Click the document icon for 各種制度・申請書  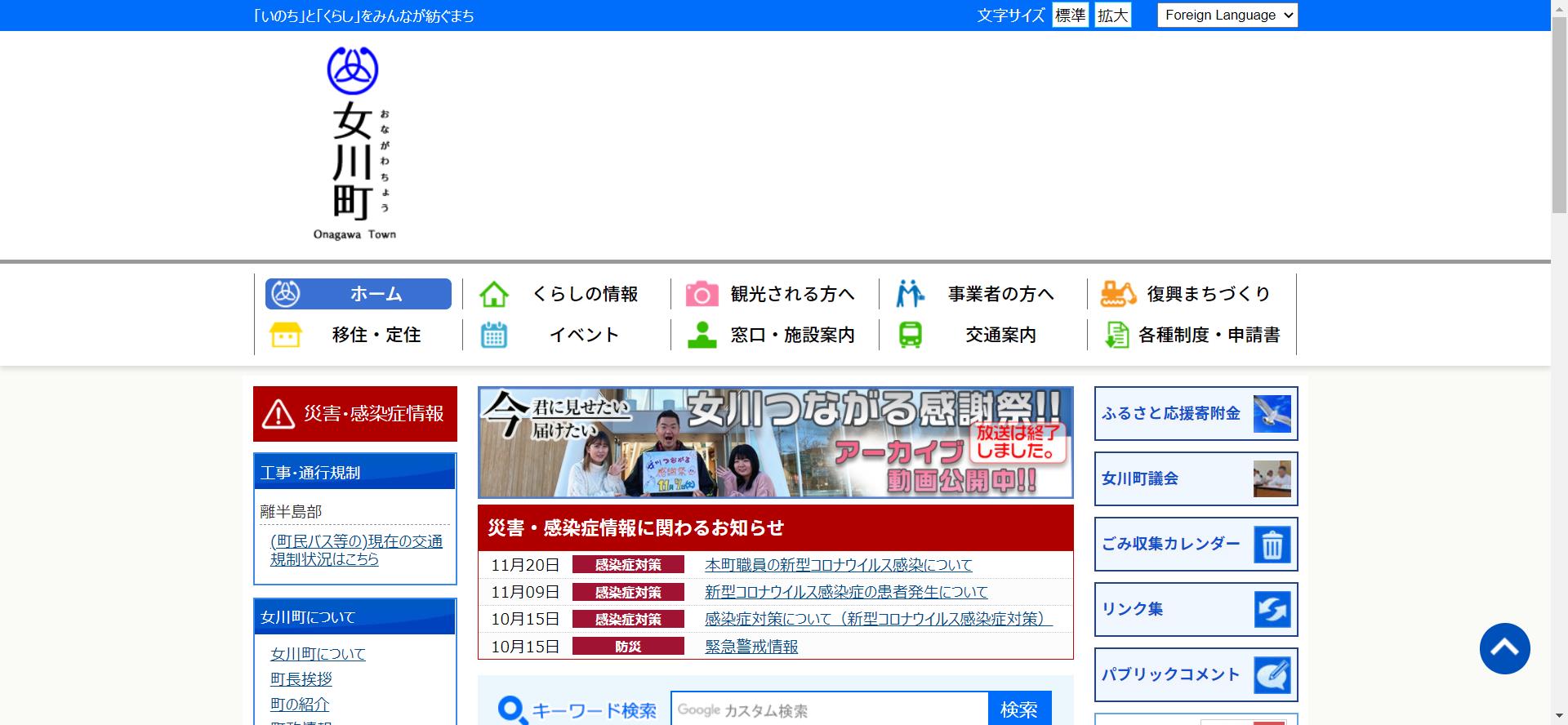click(x=1117, y=335)
